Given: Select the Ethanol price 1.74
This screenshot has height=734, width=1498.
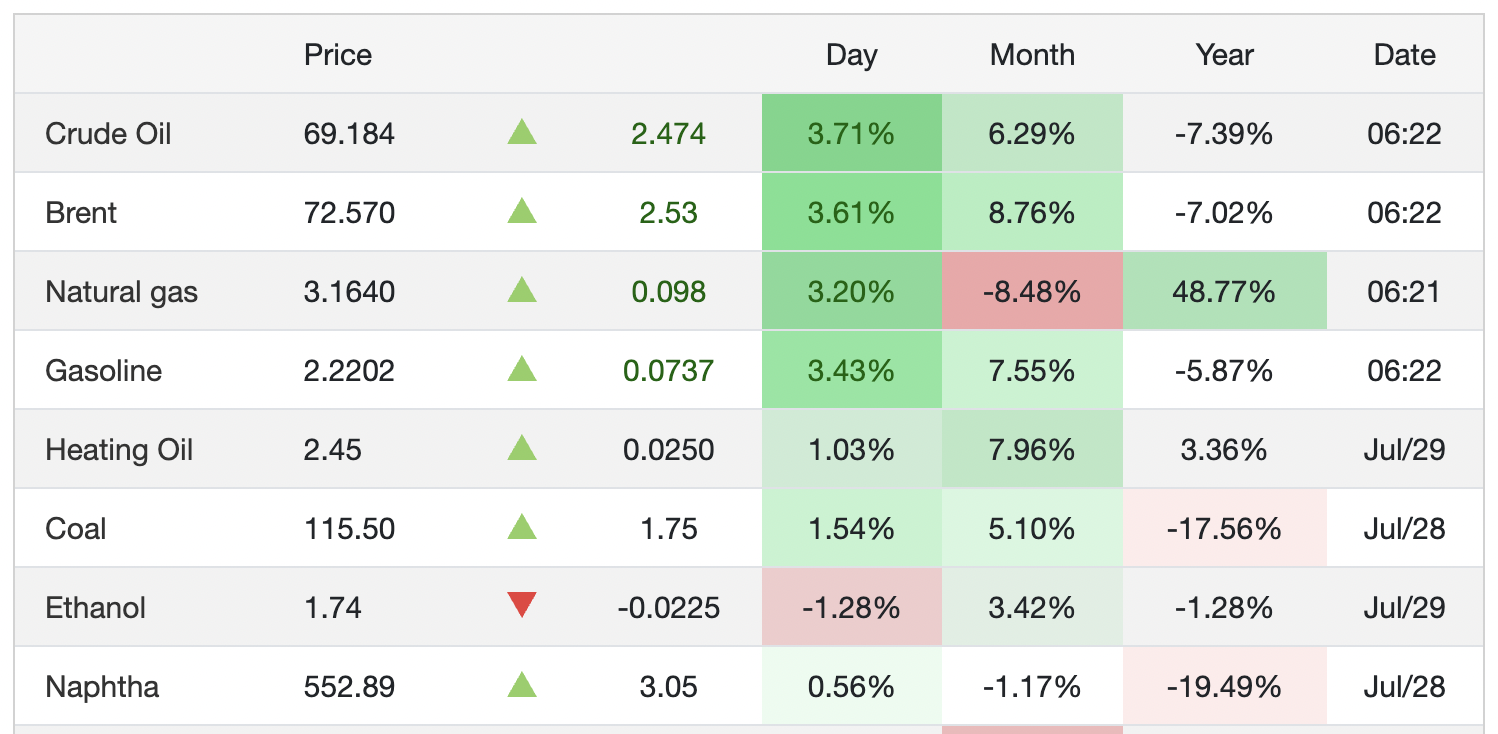Looking at the screenshot, I should point(332,608).
